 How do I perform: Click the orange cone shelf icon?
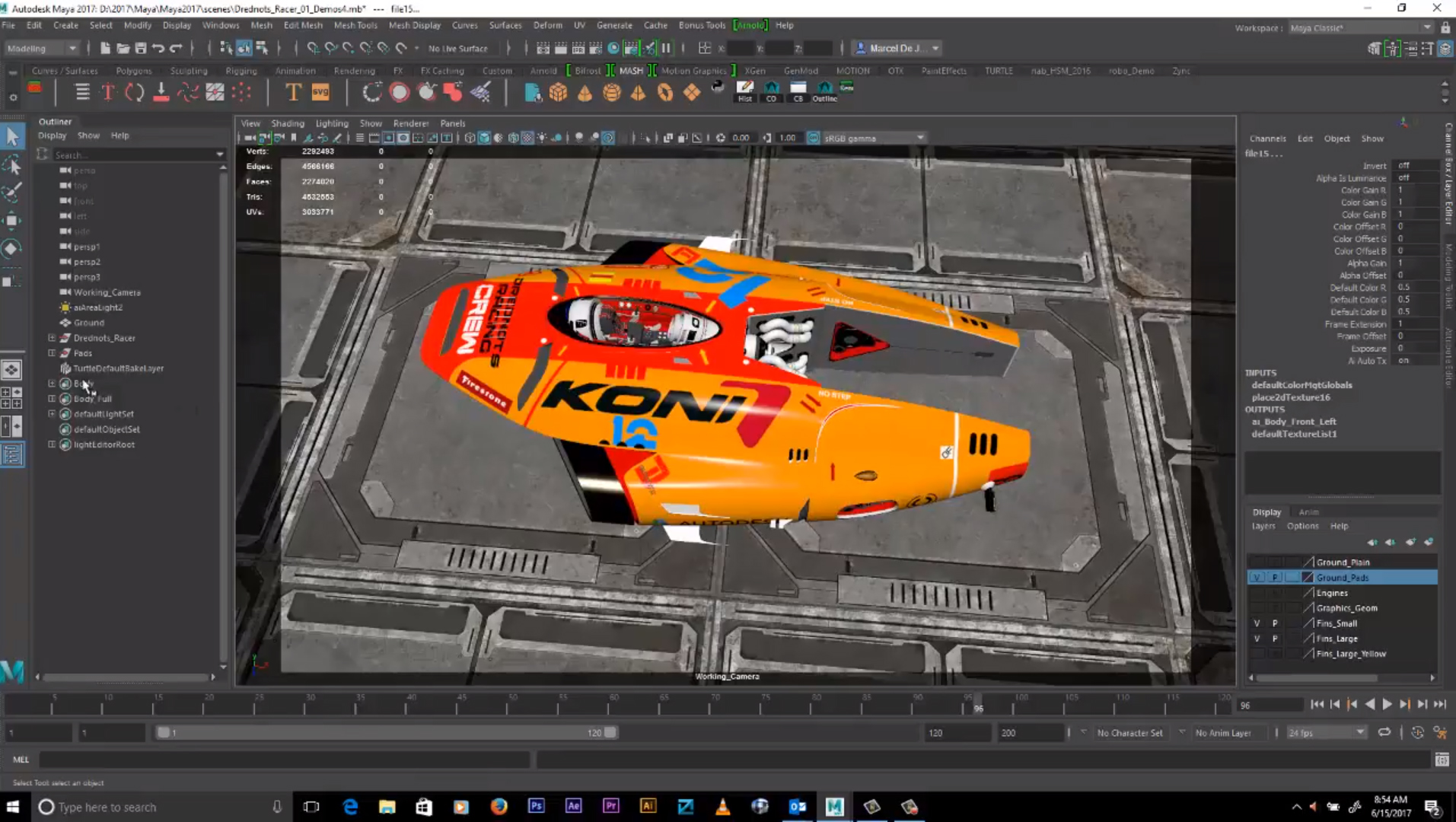(x=585, y=92)
